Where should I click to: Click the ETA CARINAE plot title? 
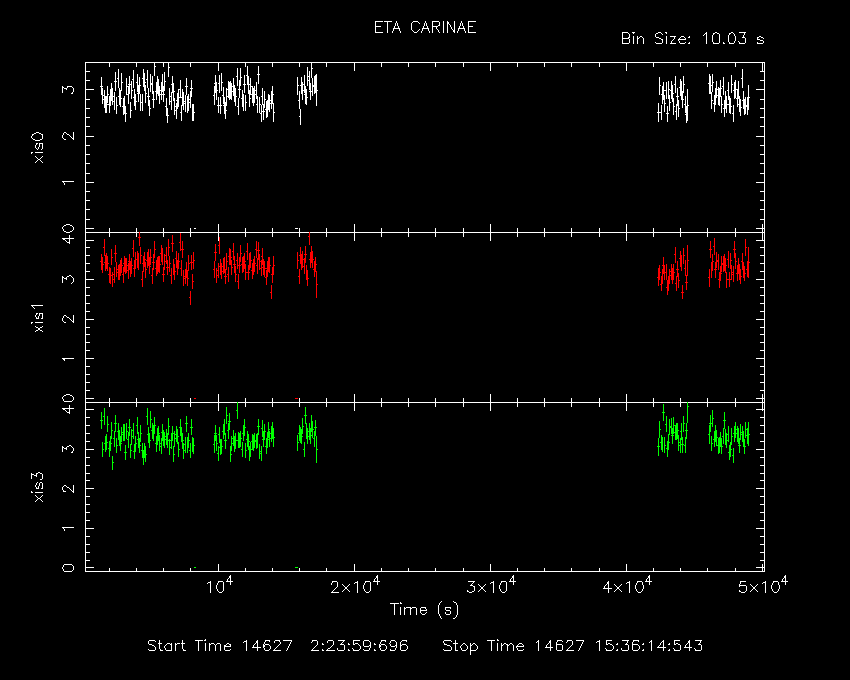point(425,28)
